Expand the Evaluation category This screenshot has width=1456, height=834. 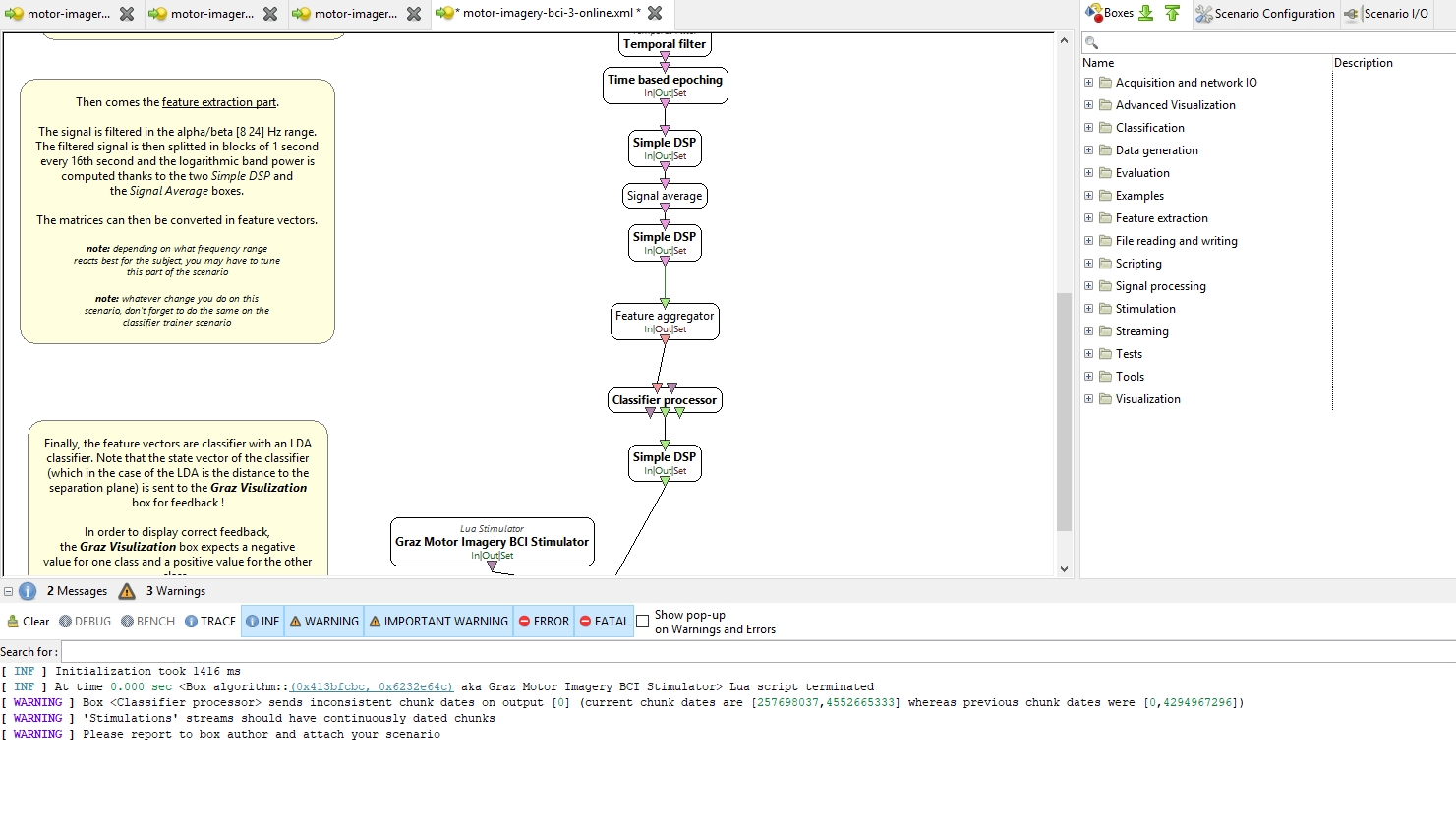tap(1088, 173)
